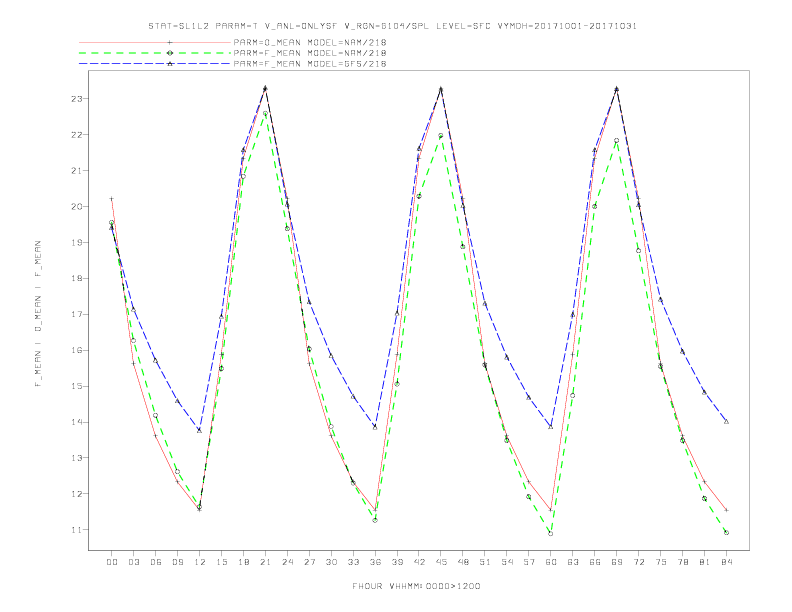The image size is (792, 612).
Task: Click the y-axis title F_MEAN | O_MEAN | F_MEAN
Action: tap(38, 314)
